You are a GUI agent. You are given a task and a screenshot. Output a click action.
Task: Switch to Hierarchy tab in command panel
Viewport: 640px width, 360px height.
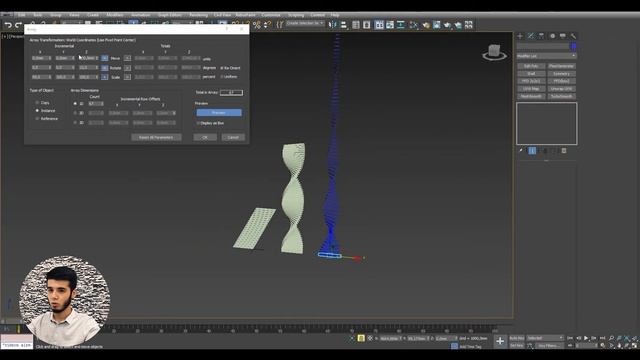(x=541, y=36)
